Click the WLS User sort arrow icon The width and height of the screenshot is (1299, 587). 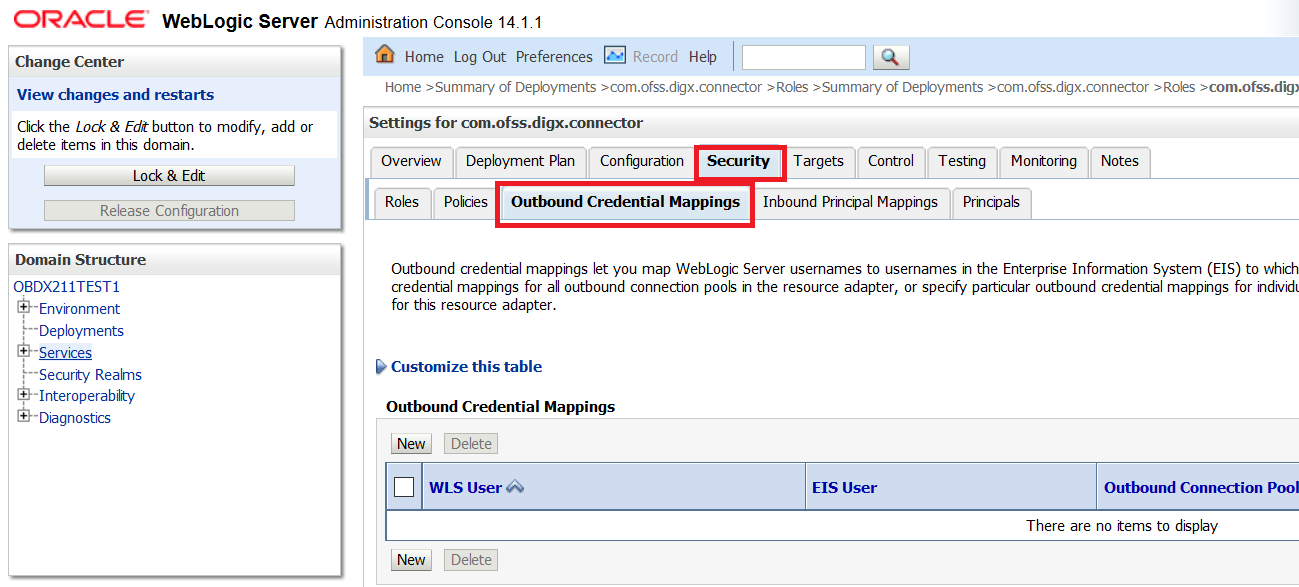click(515, 487)
